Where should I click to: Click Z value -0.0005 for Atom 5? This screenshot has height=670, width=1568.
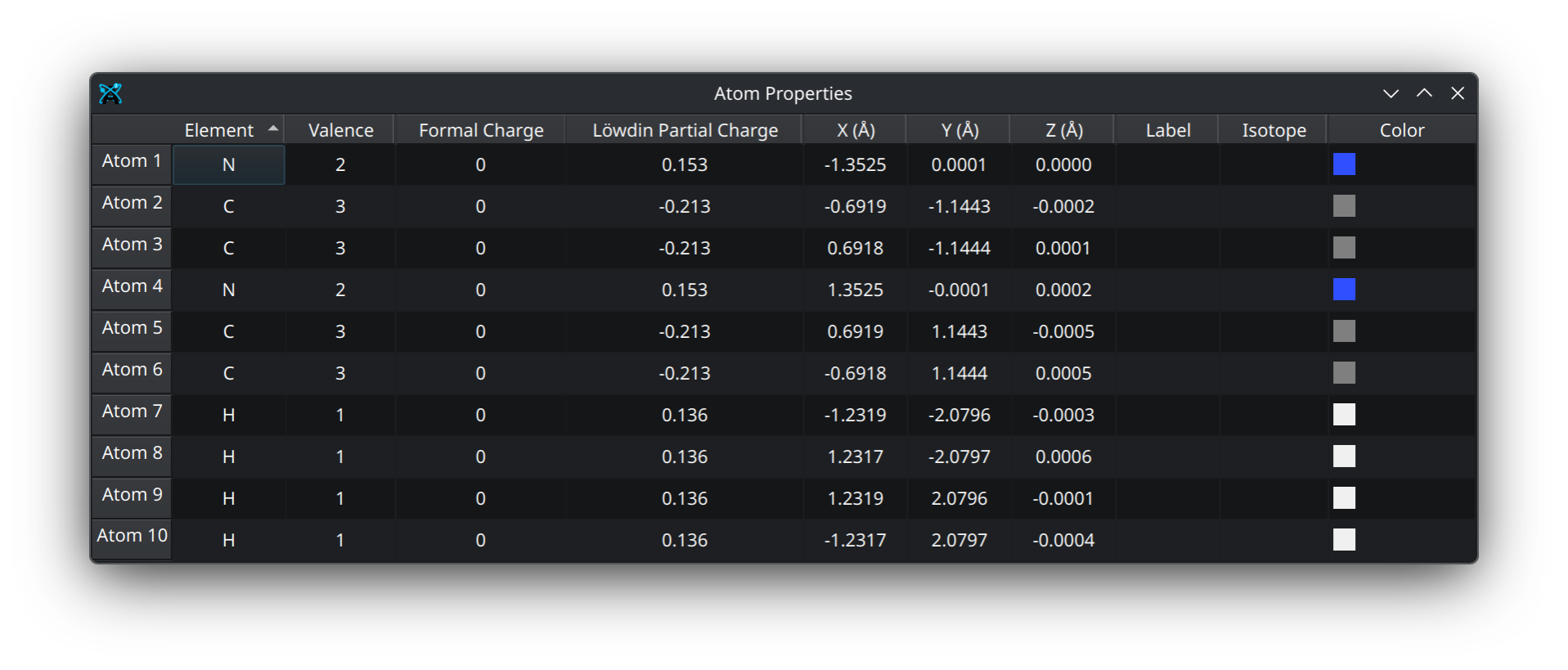[x=1063, y=332]
